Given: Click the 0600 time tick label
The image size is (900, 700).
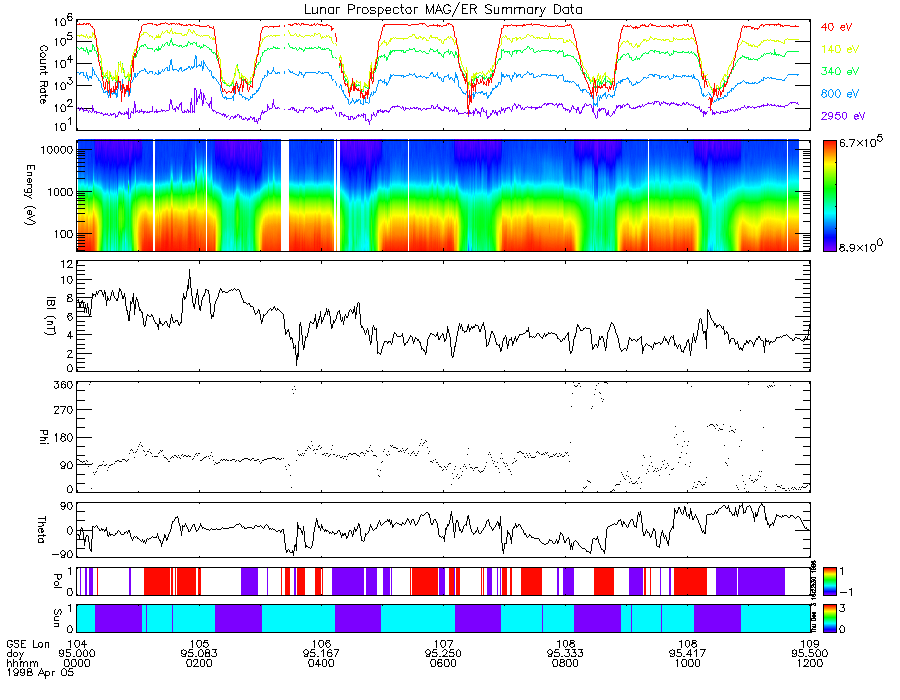Looking at the screenshot, I should pos(443,663).
